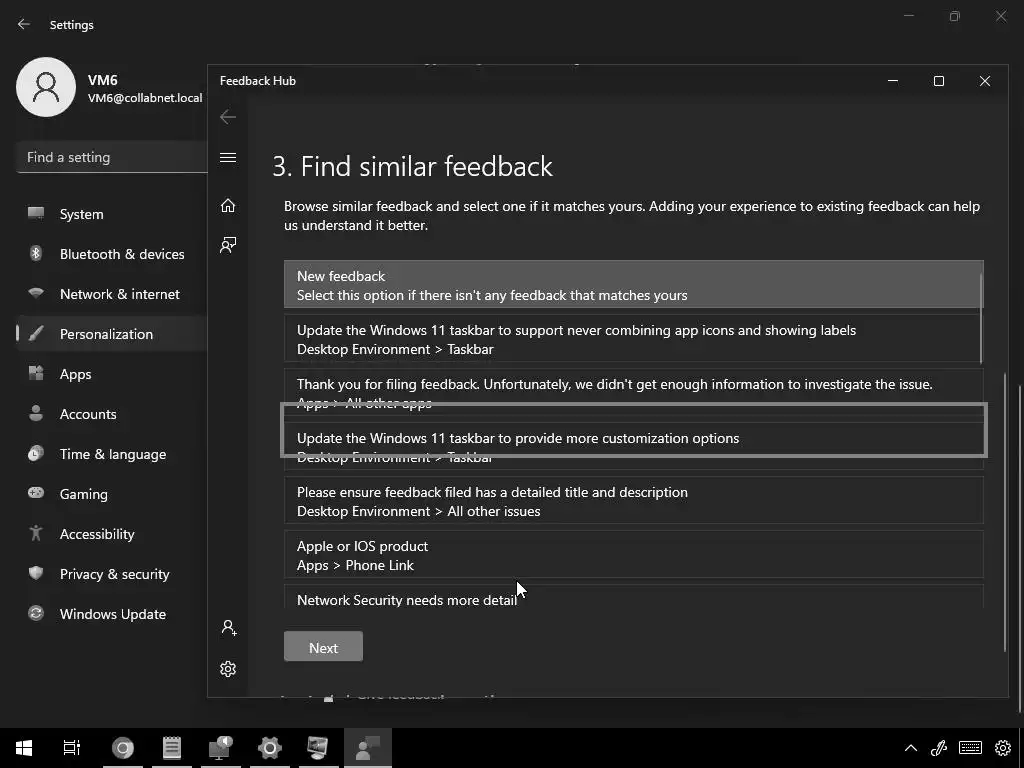Open the Settings gear app in taskbar
Image resolution: width=1024 pixels, height=768 pixels.
[270, 748]
